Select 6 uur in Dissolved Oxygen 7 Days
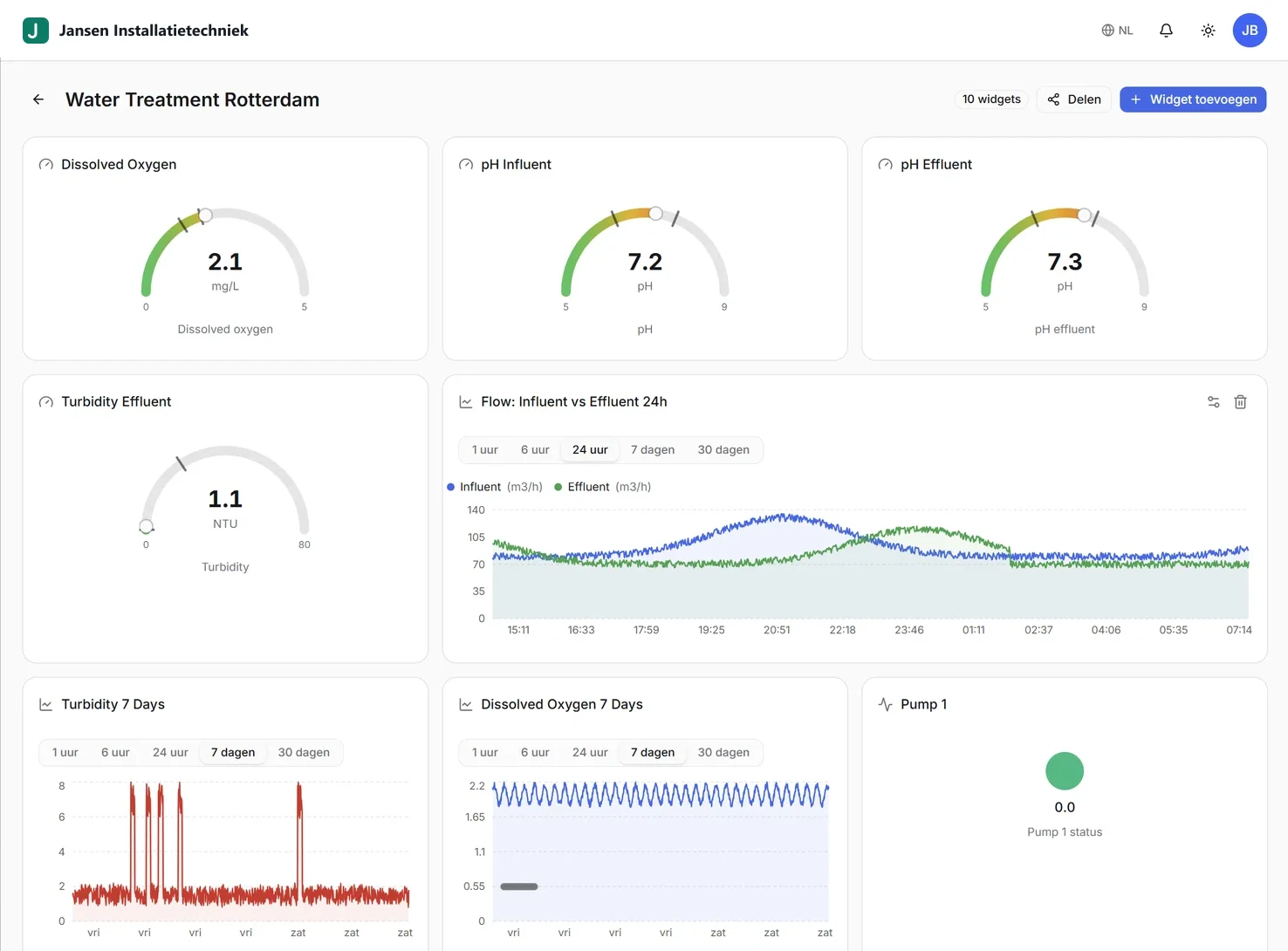1288x951 pixels. (x=535, y=753)
